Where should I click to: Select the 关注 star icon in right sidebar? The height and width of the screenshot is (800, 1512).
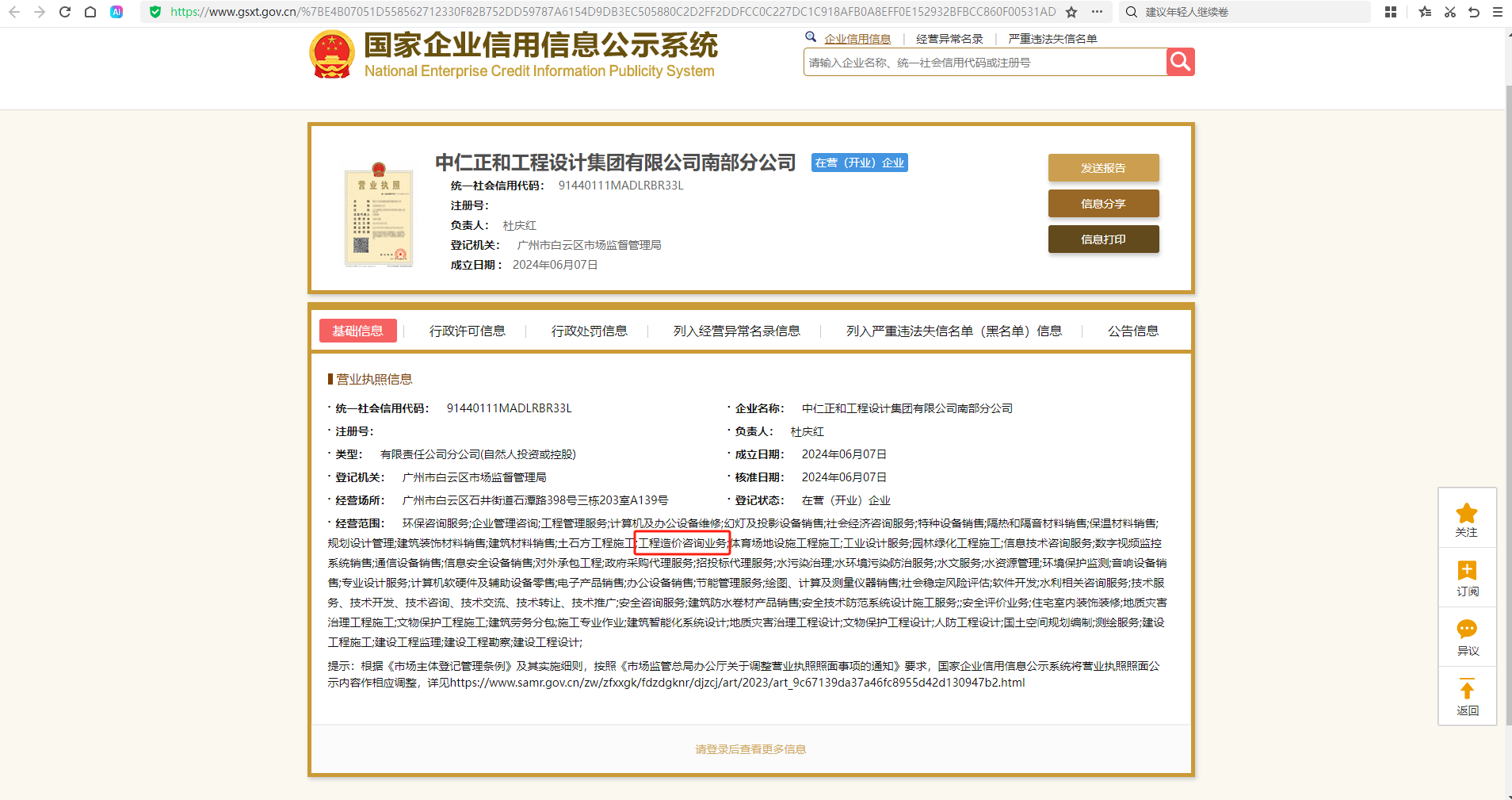[x=1467, y=516]
